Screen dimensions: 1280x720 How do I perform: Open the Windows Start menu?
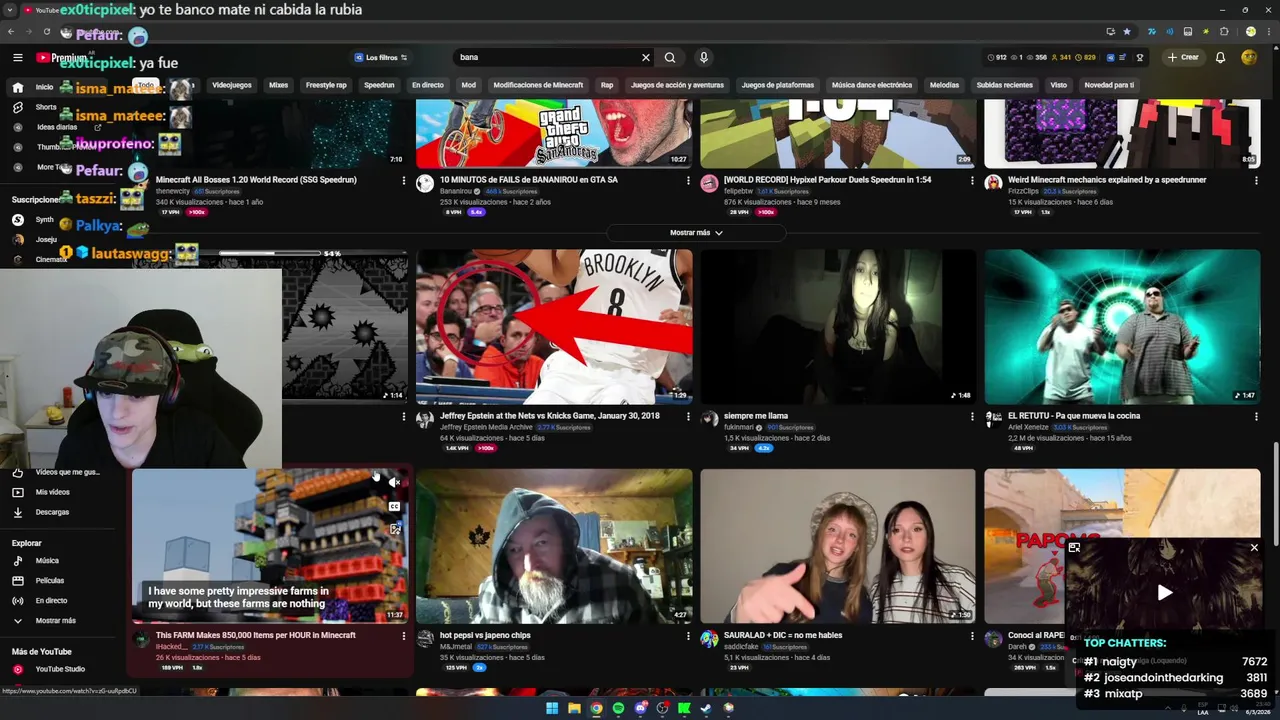[552, 708]
